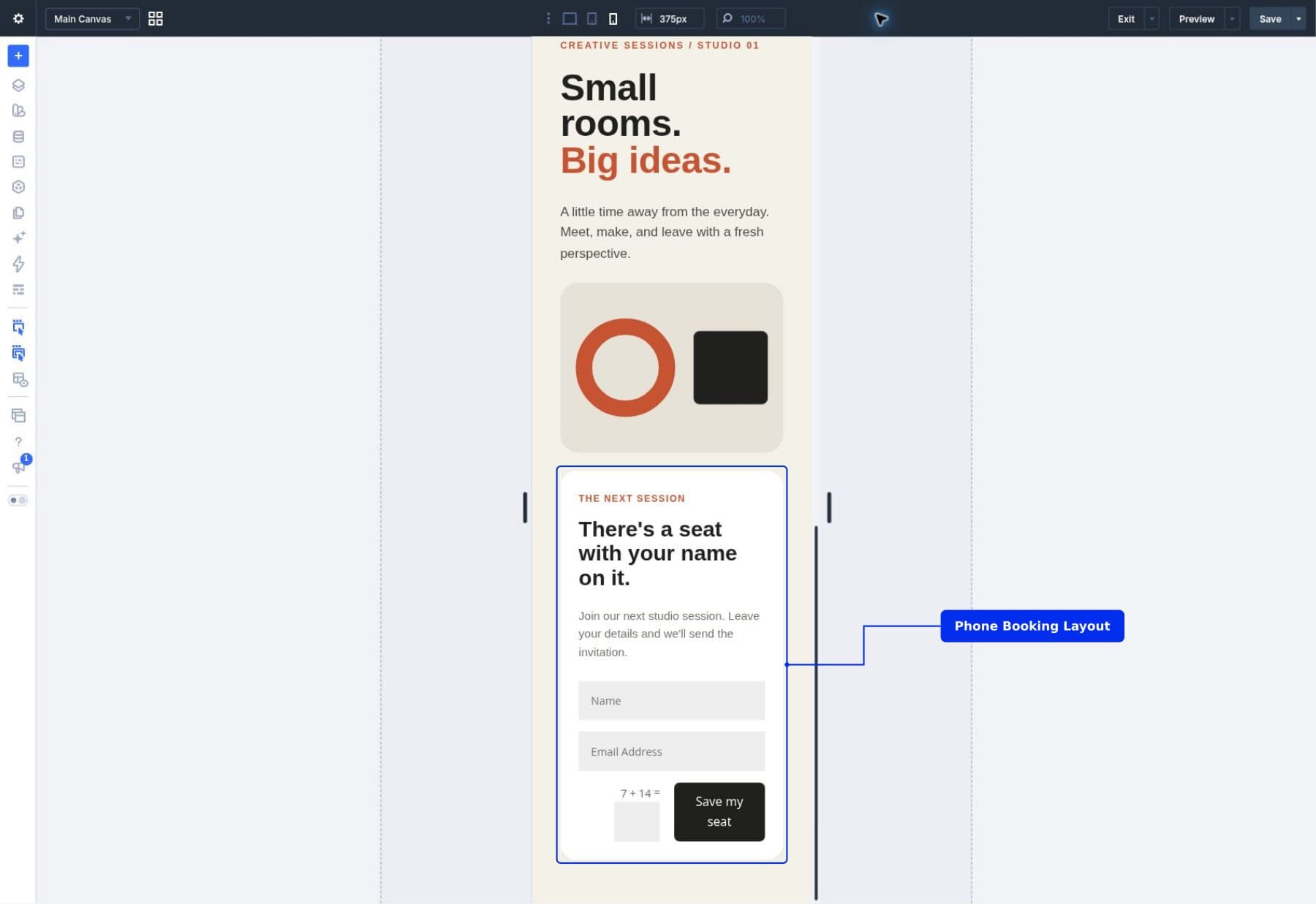
Task: Open the pages copy icon
Action: tap(18, 213)
